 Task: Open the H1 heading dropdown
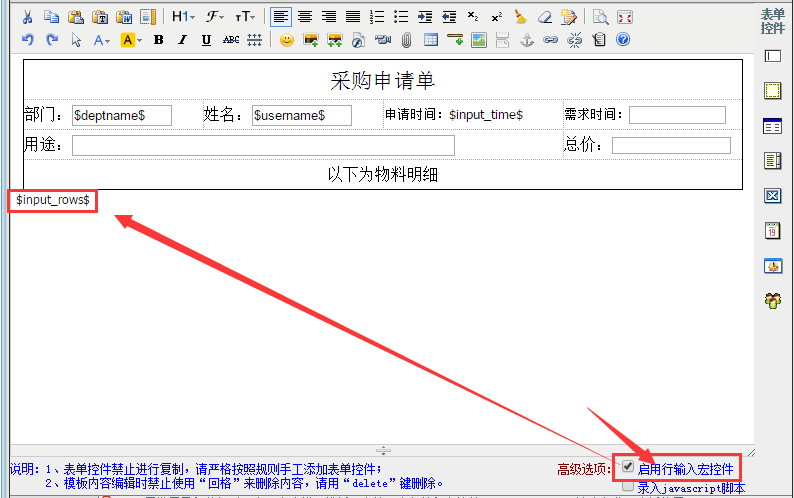coord(183,17)
